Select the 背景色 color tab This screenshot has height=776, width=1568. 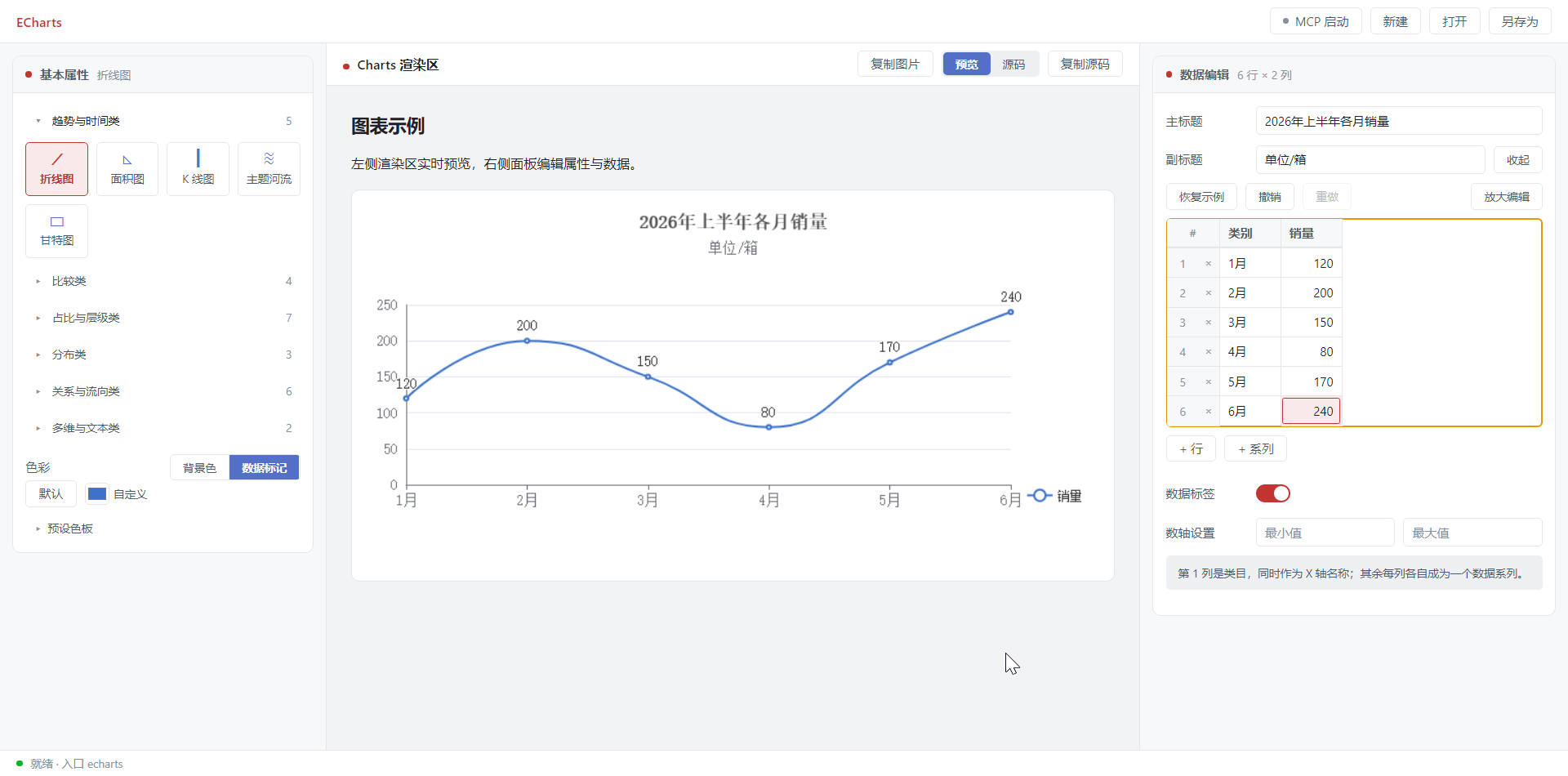(x=200, y=467)
